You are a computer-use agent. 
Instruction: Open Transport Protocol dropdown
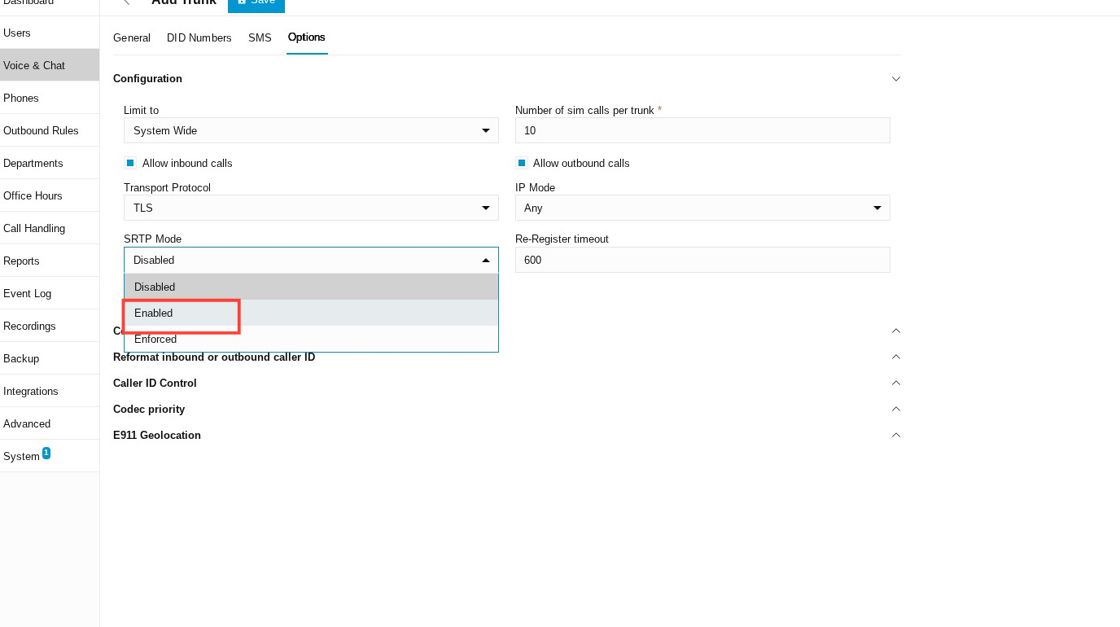tap(311, 208)
